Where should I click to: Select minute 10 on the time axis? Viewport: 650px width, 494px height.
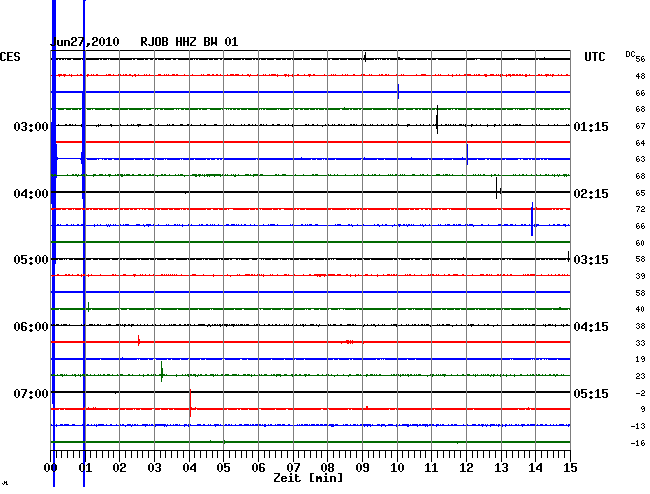(x=397, y=468)
